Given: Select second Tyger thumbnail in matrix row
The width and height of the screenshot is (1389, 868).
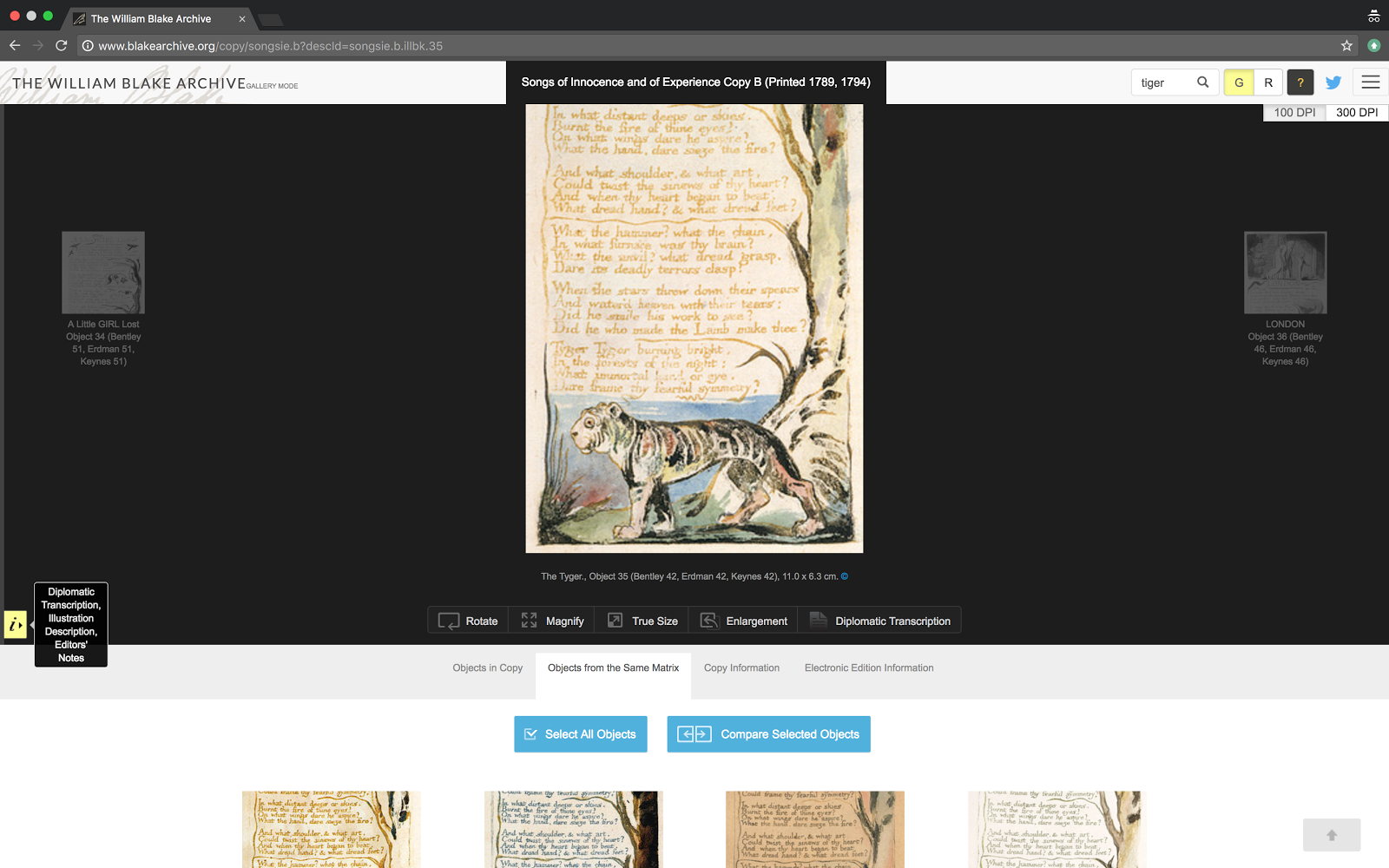Looking at the screenshot, I should [574, 829].
